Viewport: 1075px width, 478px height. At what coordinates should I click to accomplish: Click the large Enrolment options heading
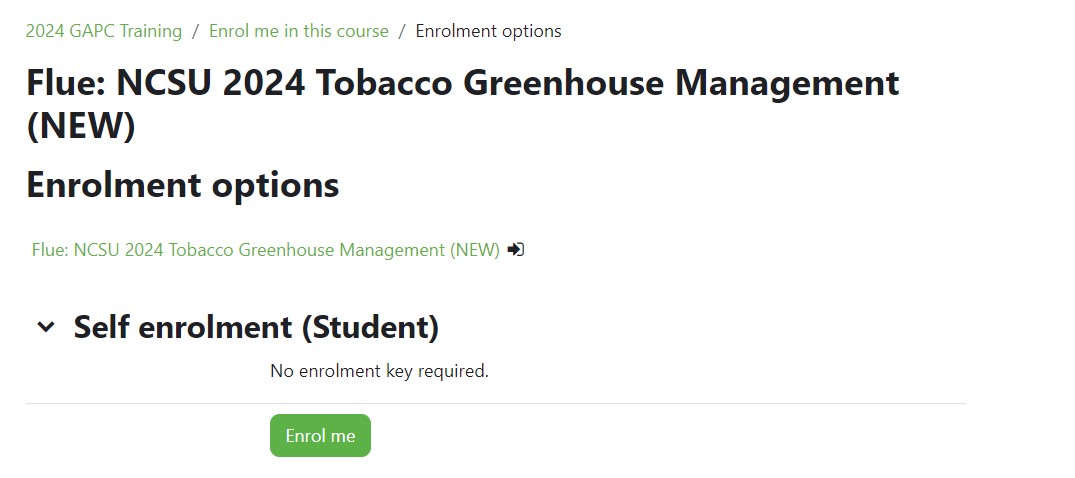click(x=182, y=184)
